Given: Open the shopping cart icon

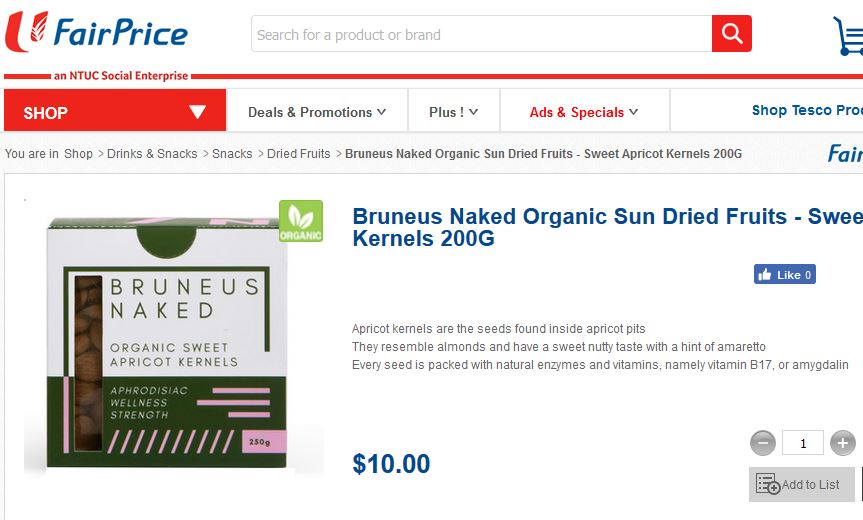Looking at the screenshot, I should [x=848, y=36].
